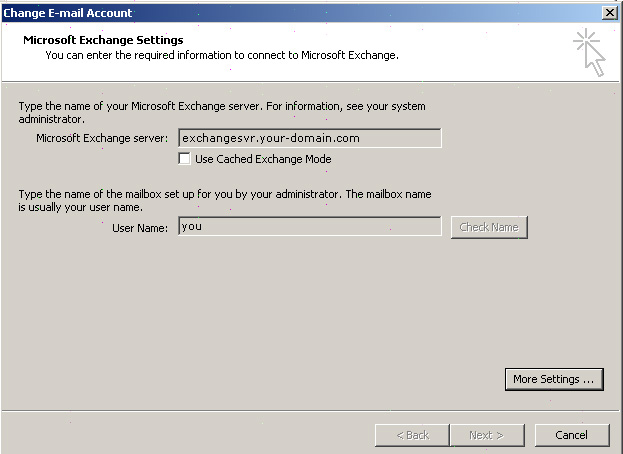Click the Check Name button
Image resolution: width=623 pixels, height=454 pixels.
tap(489, 227)
